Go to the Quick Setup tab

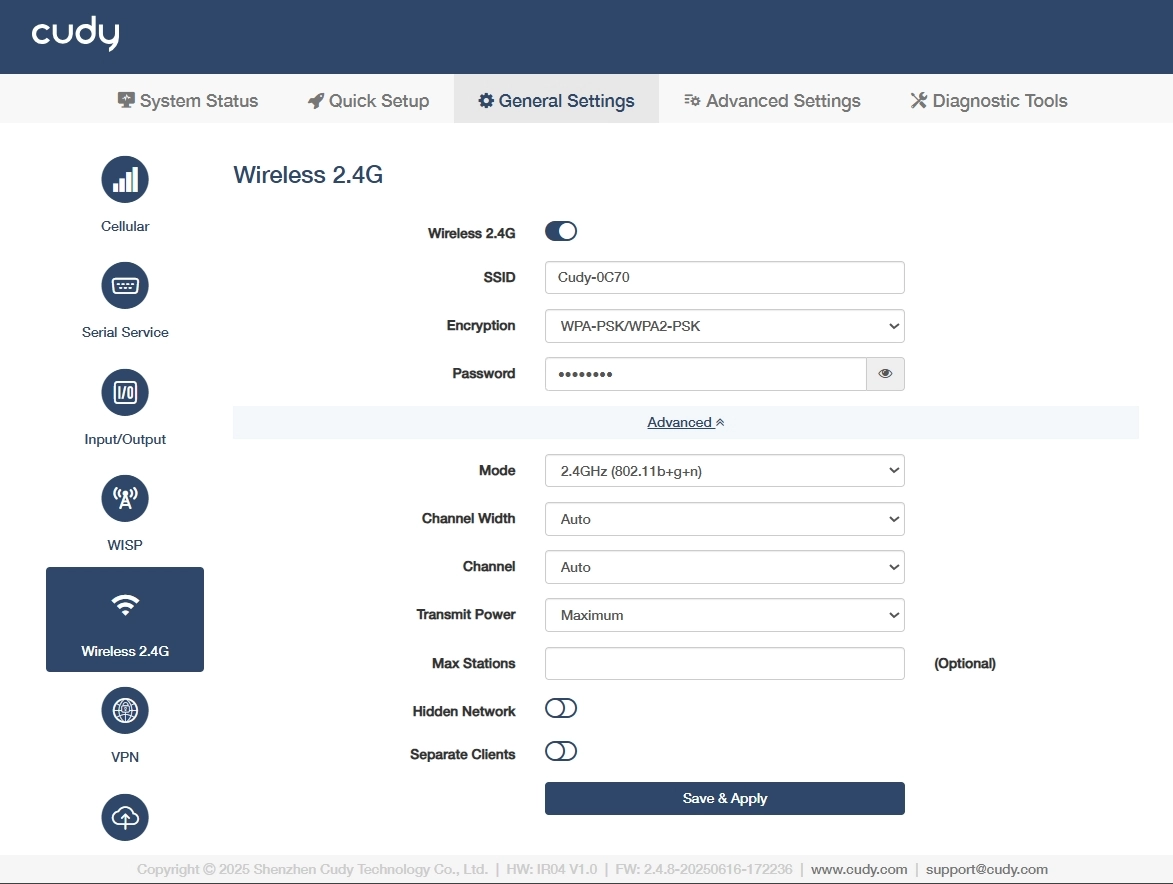click(x=368, y=100)
